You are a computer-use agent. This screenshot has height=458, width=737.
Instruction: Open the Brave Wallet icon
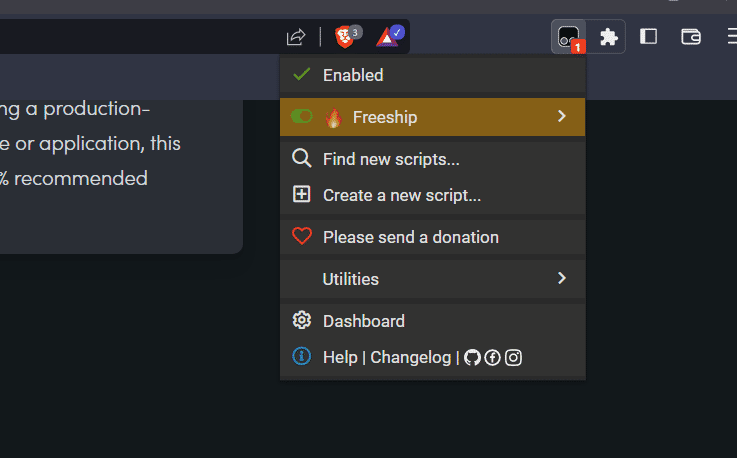pos(691,37)
